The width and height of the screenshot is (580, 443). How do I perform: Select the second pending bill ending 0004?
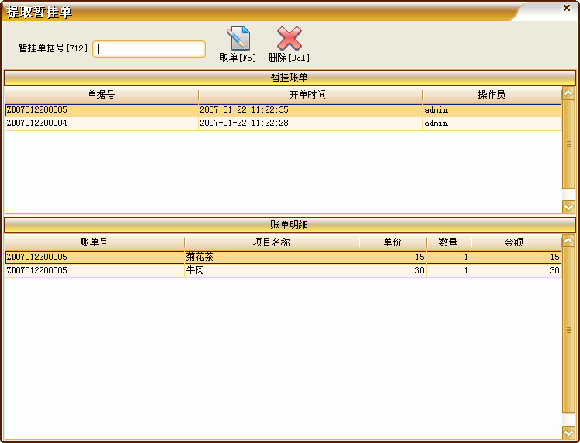click(283, 124)
